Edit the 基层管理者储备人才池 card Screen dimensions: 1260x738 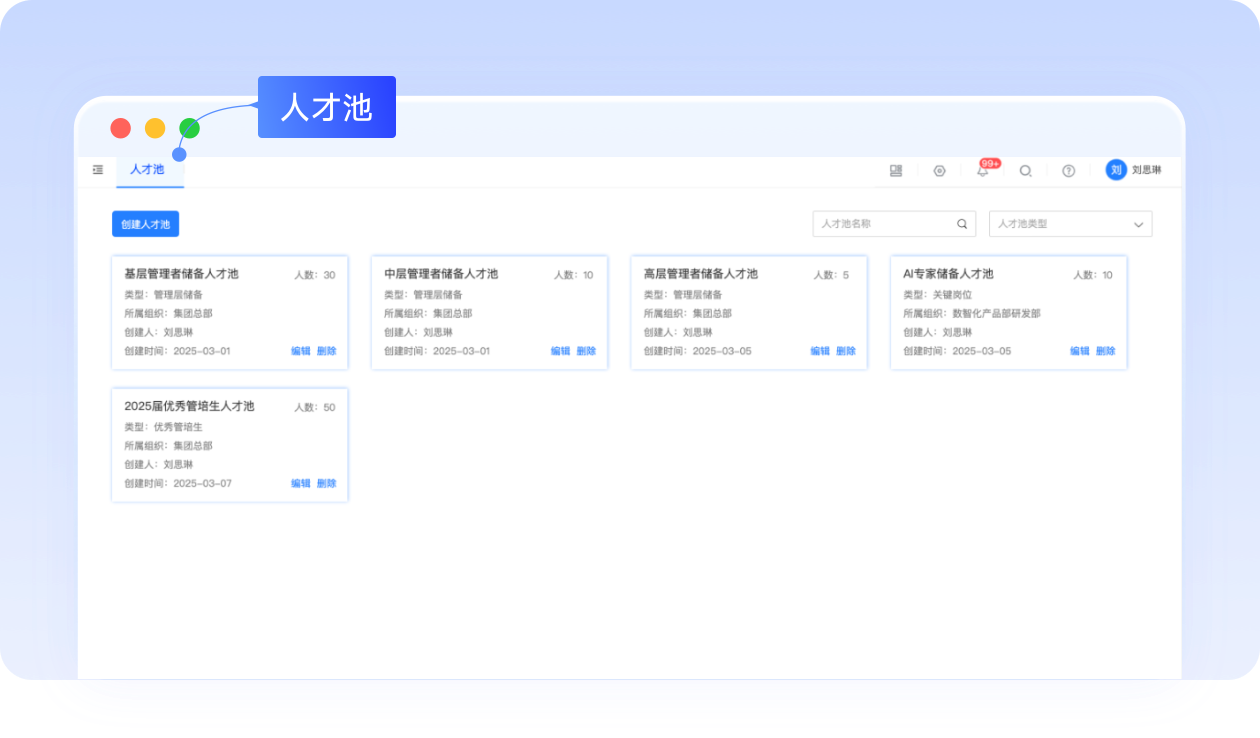[300, 351]
